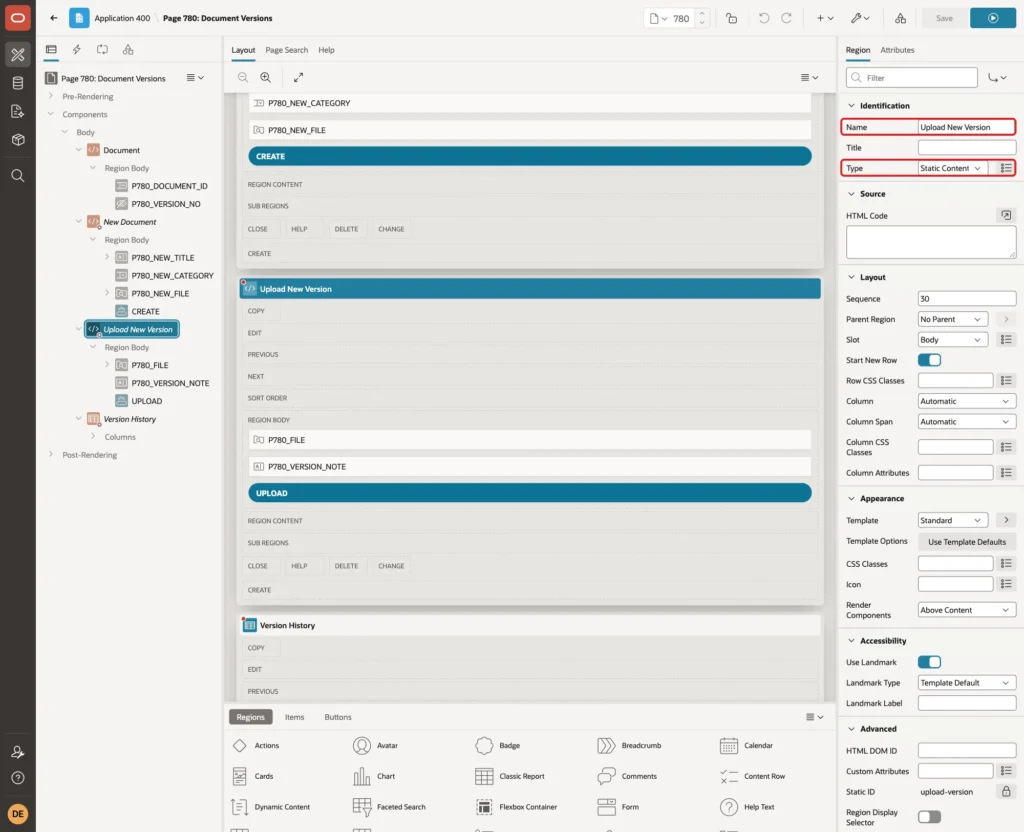Select the Classic Report region in gallery
This screenshot has height=832, width=1024.
[510, 776]
